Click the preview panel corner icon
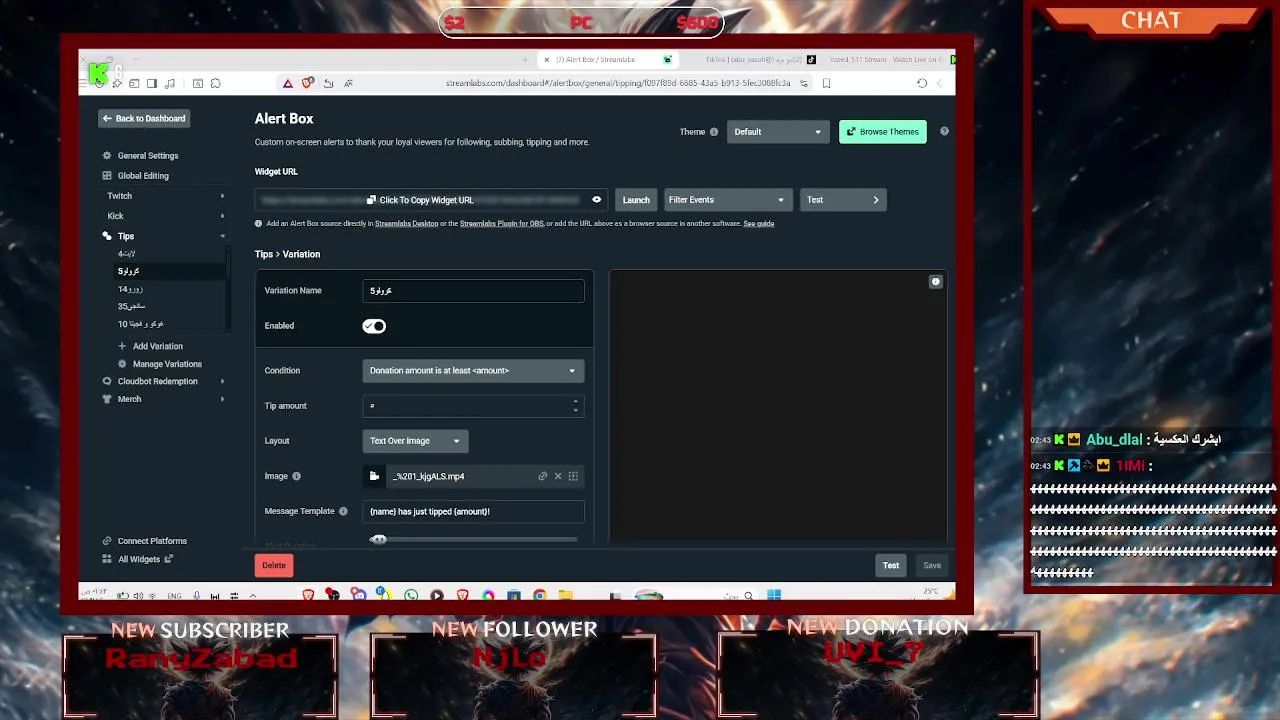Viewport: 1280px width, 720px height. (936, 282)
